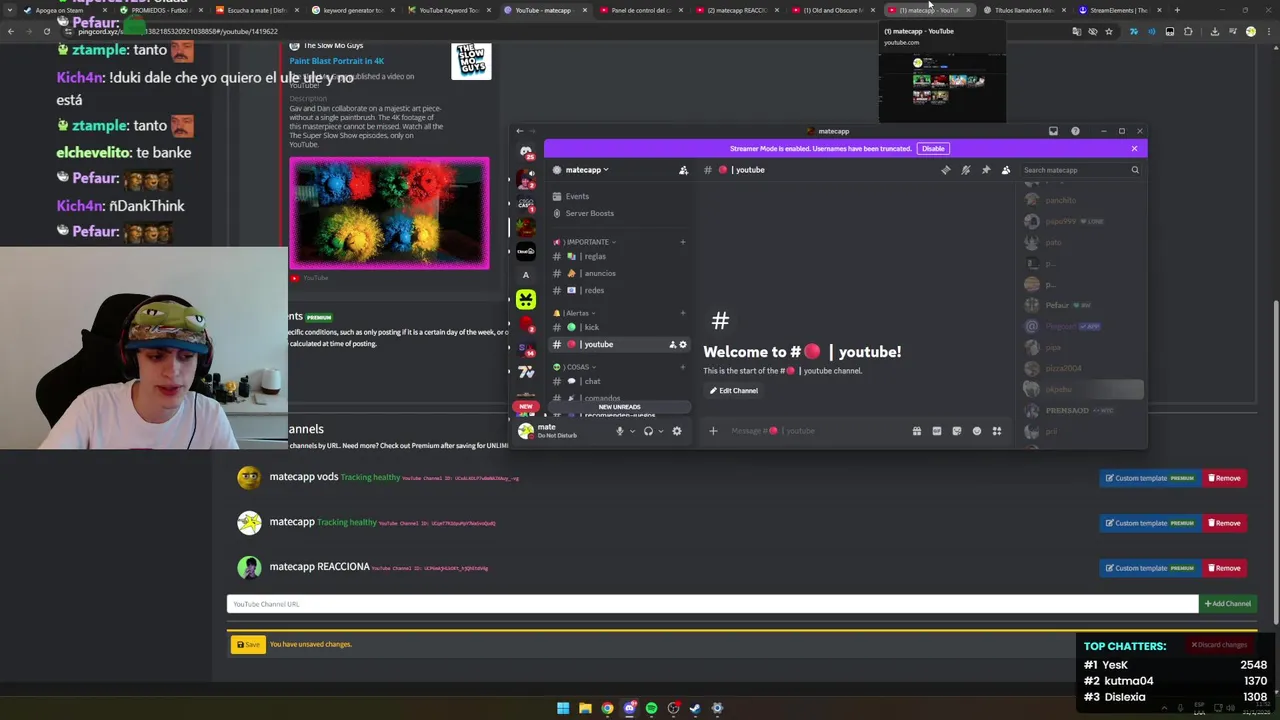Open pinned messages in youtube channel
1280x720 pixels.
985,170
